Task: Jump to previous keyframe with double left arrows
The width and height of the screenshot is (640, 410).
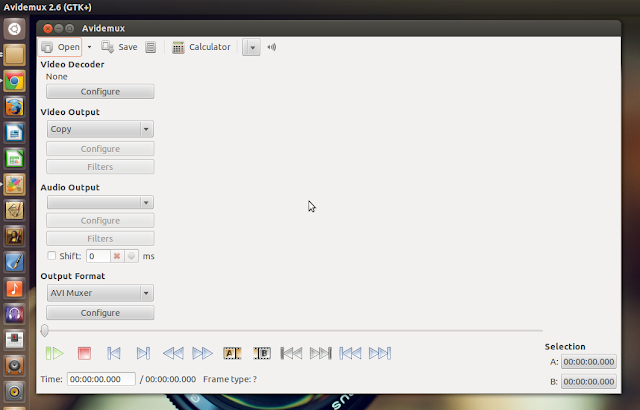Action: [173, 353]
